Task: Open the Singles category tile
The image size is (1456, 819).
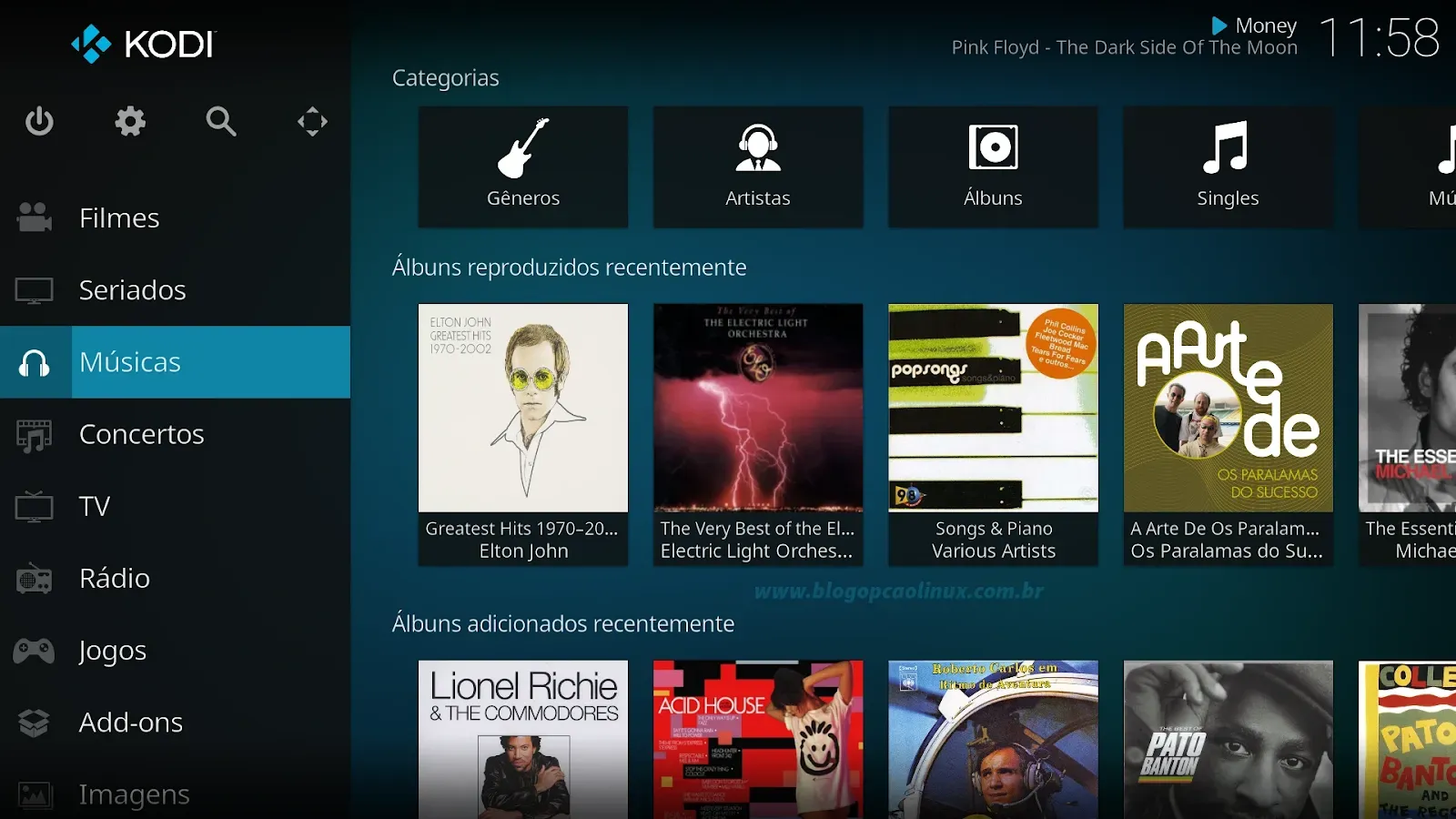Action: 1228,167
